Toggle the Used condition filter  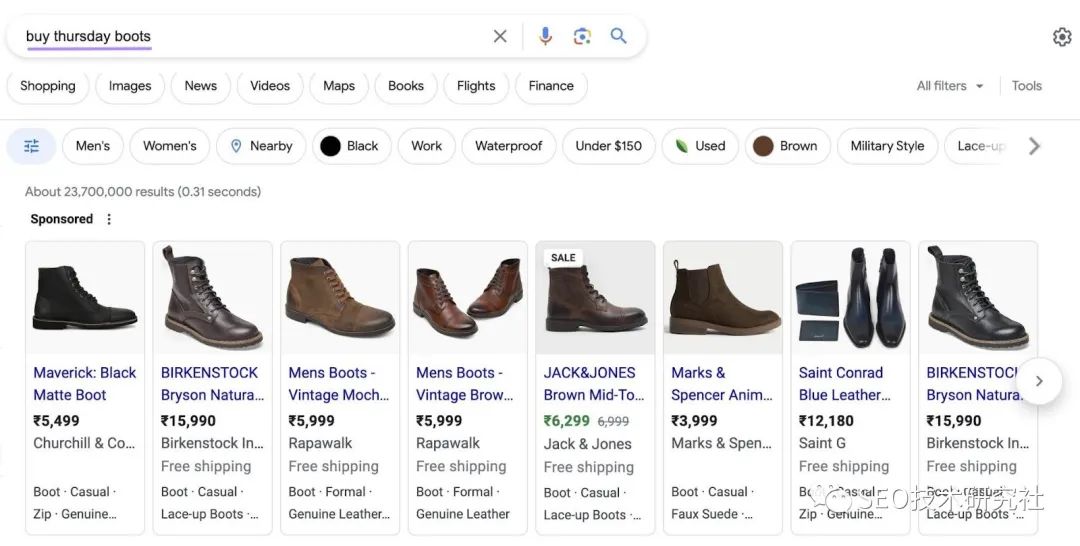[x=700, y=146]
